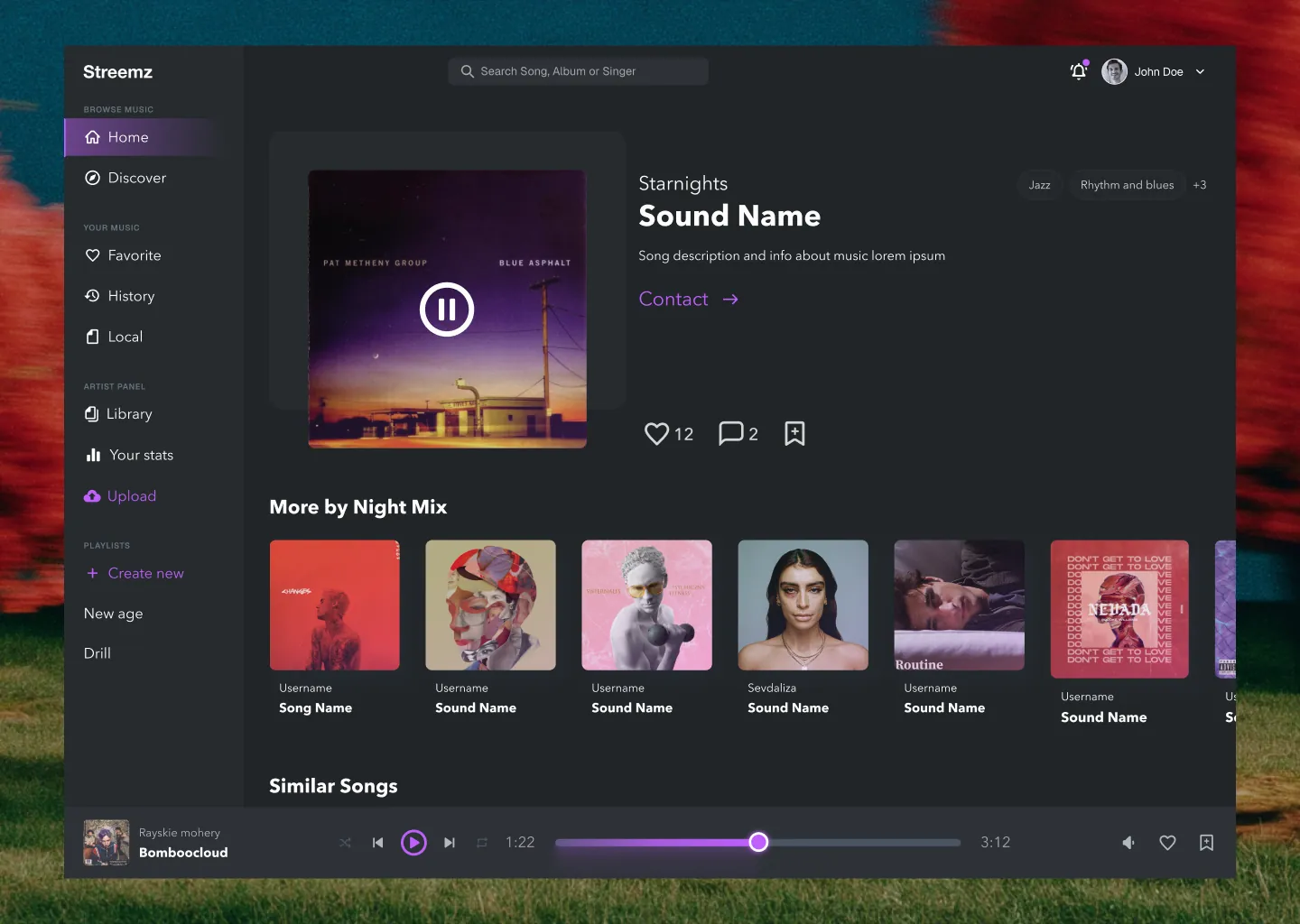Image resolution: width=1300 pixels, height=924 pixels.
Task: Open the Bomboocloud track thumbnail in the player
Action: (x=107, y=843)
